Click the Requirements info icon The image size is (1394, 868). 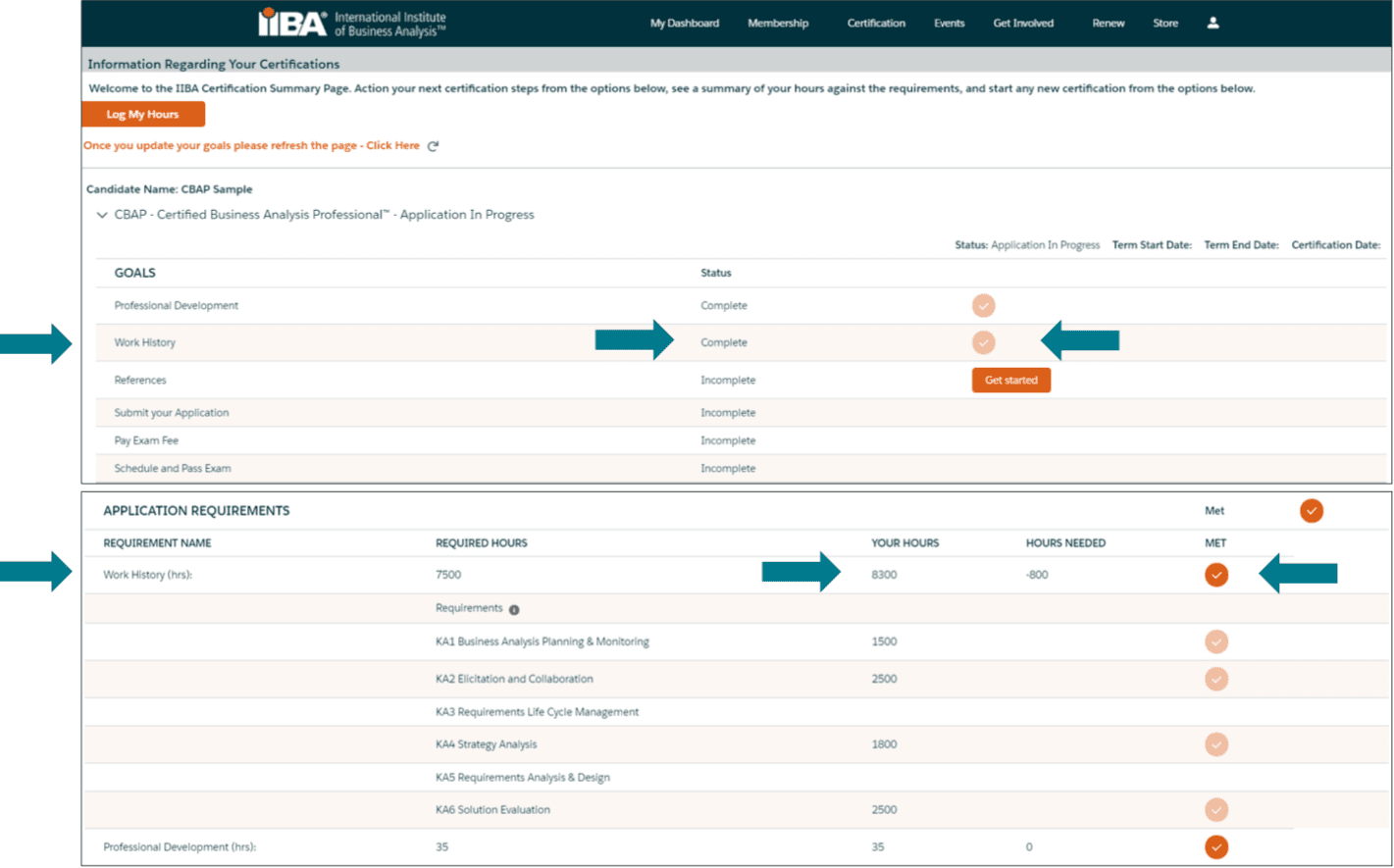(514, 610)
